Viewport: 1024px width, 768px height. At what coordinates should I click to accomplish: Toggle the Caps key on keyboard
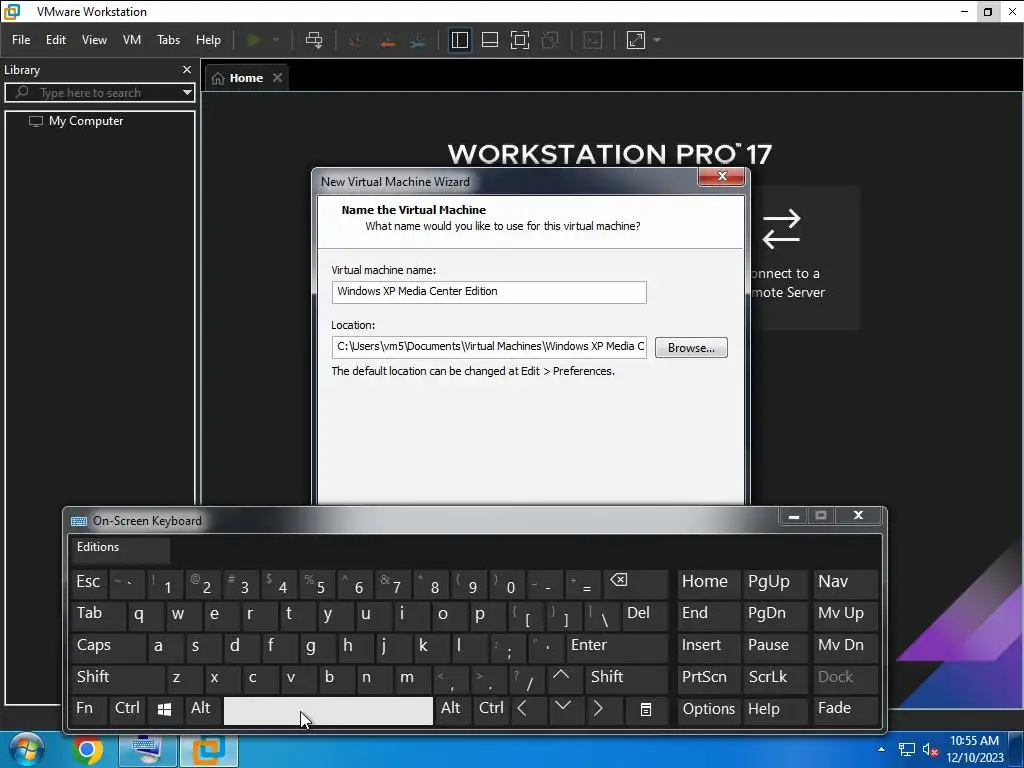[x=108, y=647]
